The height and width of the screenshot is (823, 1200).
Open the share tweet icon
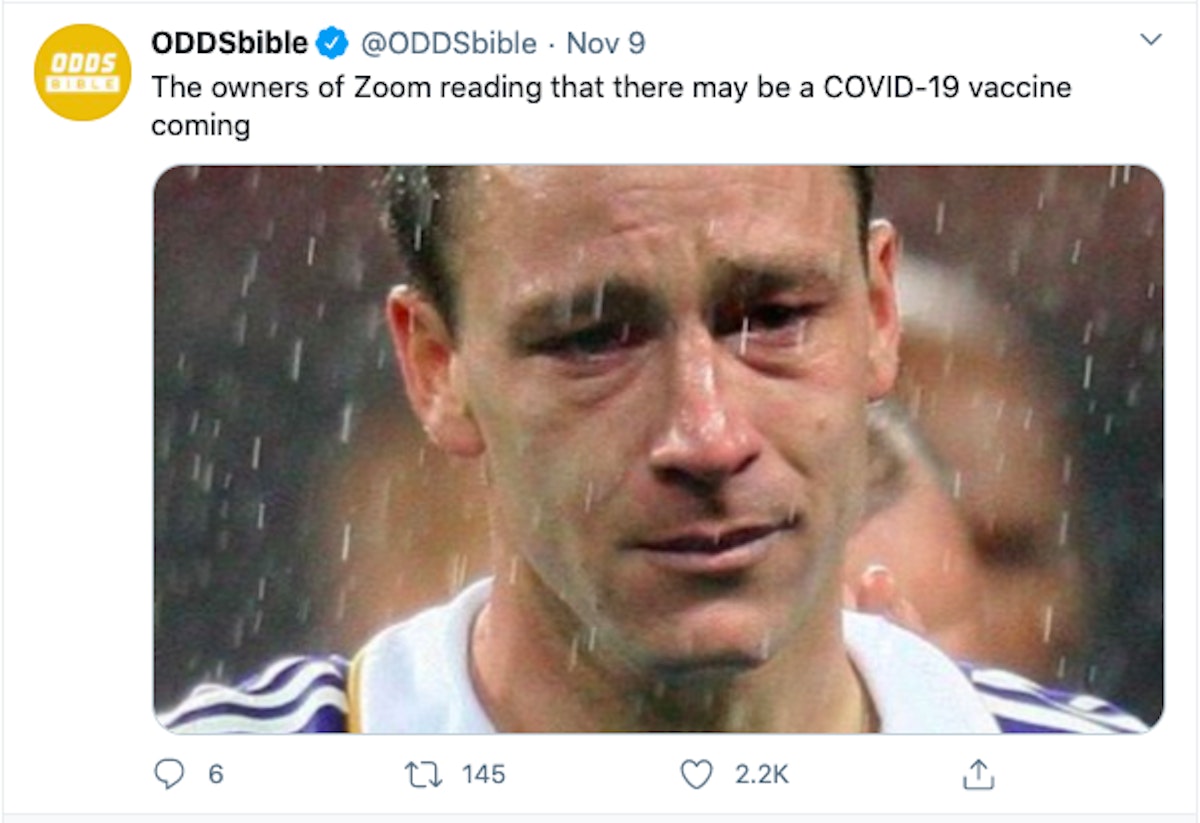[978, 773]
